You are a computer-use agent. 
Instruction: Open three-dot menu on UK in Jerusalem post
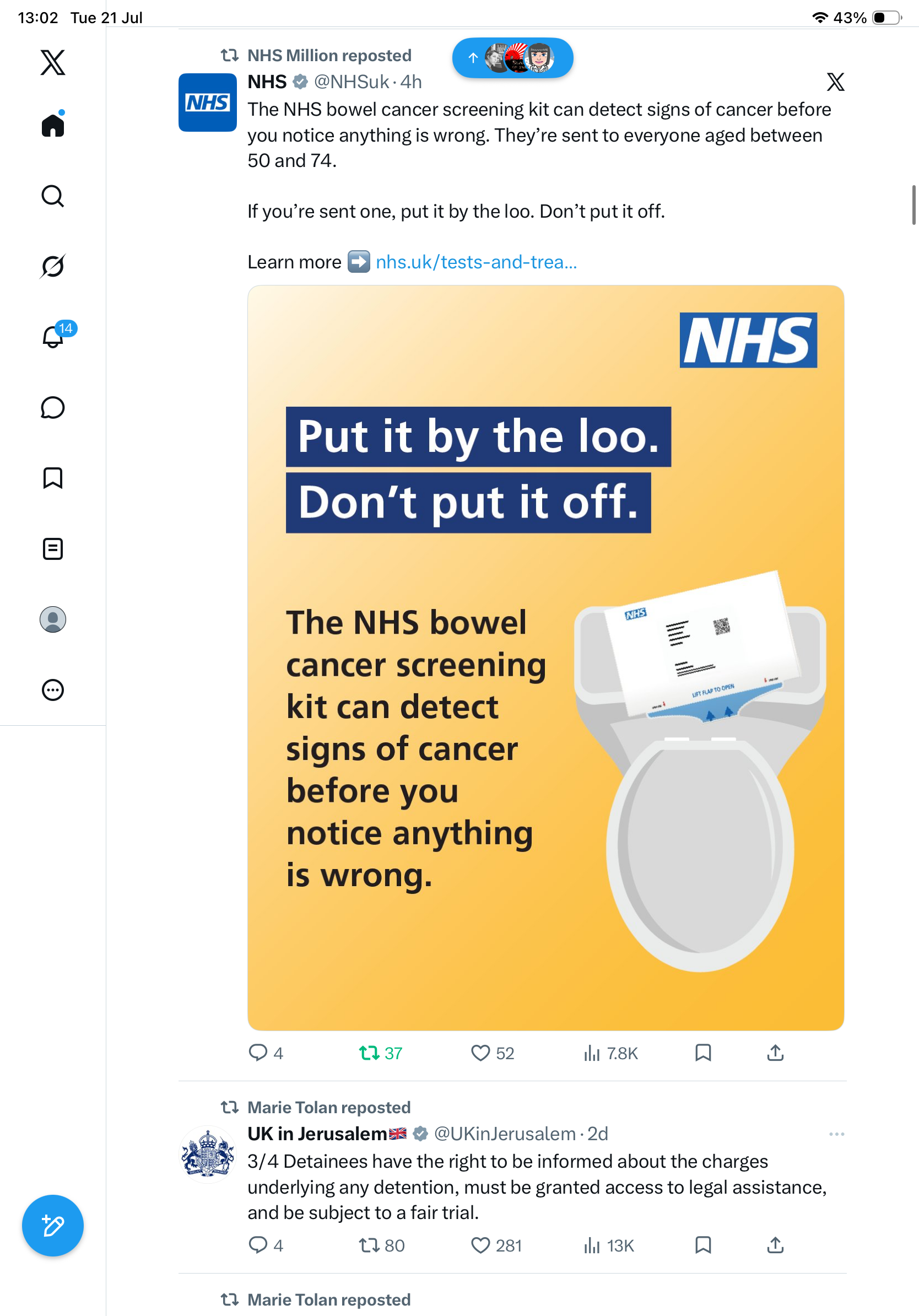tap(836, 1134)
